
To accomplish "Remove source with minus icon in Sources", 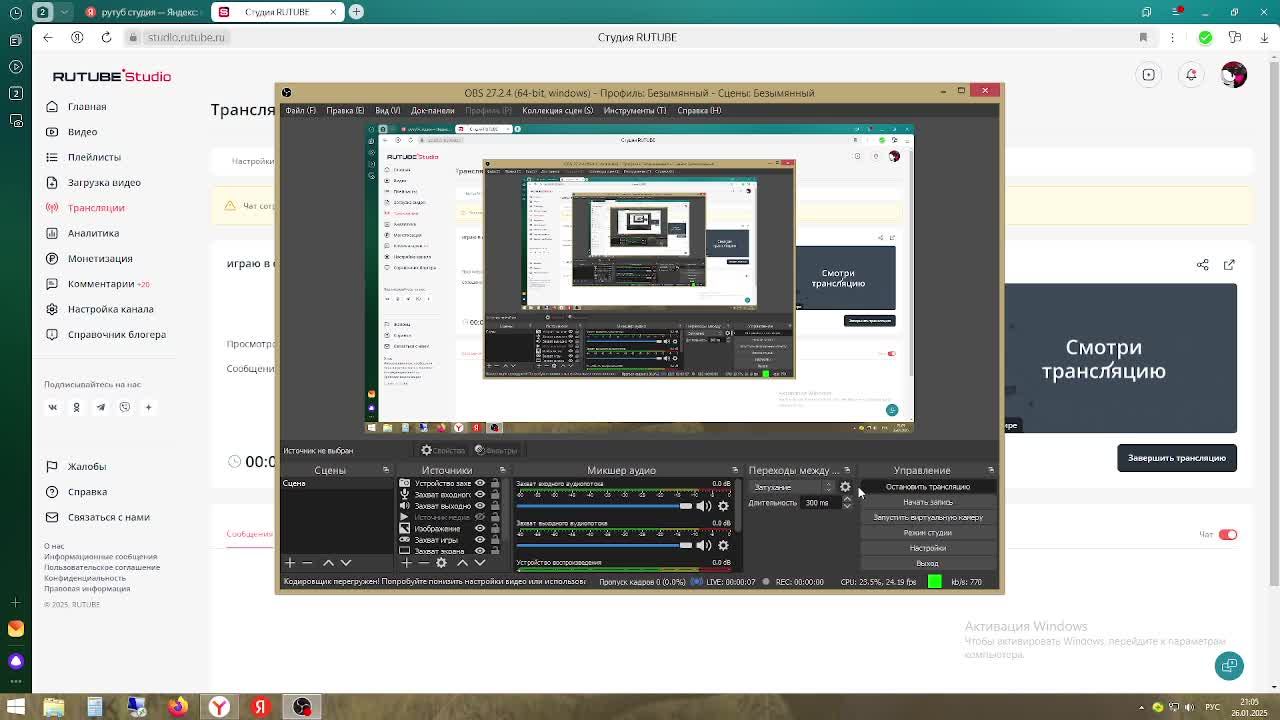I will pyautogui.click(x=423, y=563).
